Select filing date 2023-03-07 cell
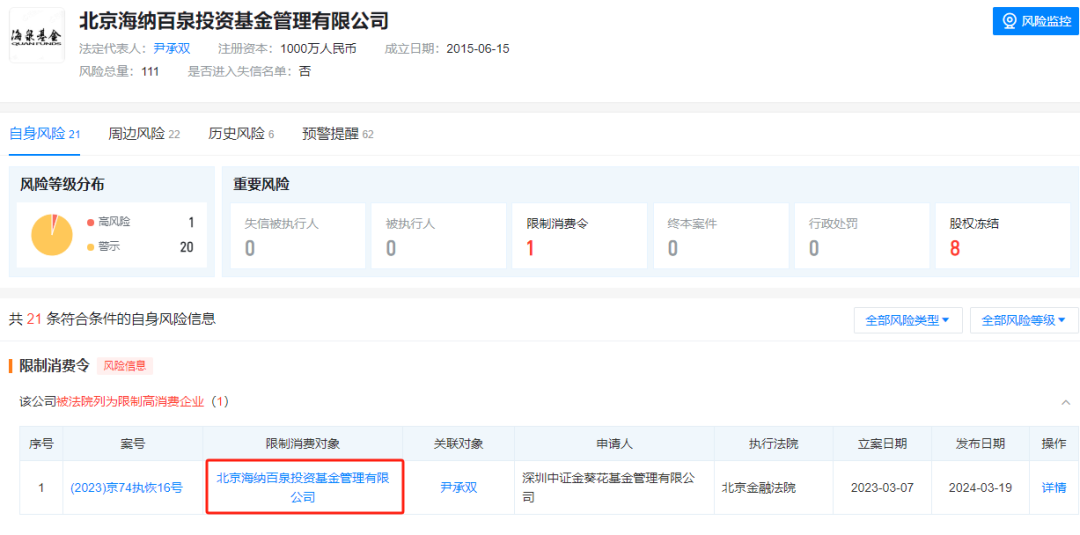The width and height of the screenshot is (1080, 535). pos(882,488)
